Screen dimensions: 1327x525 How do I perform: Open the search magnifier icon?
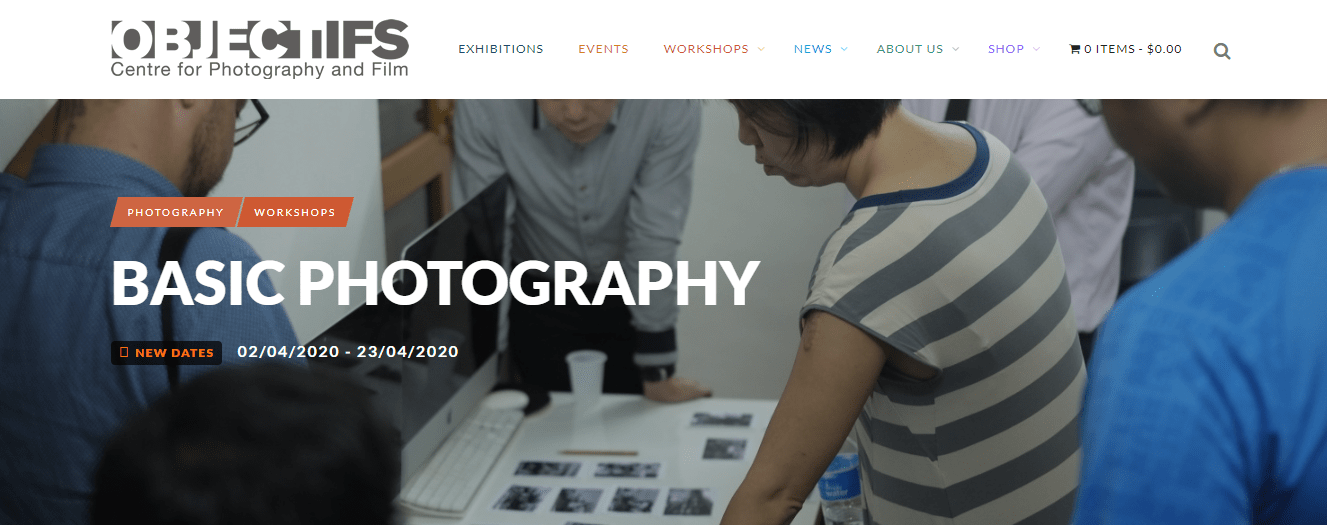click(x=1221, y=50)
